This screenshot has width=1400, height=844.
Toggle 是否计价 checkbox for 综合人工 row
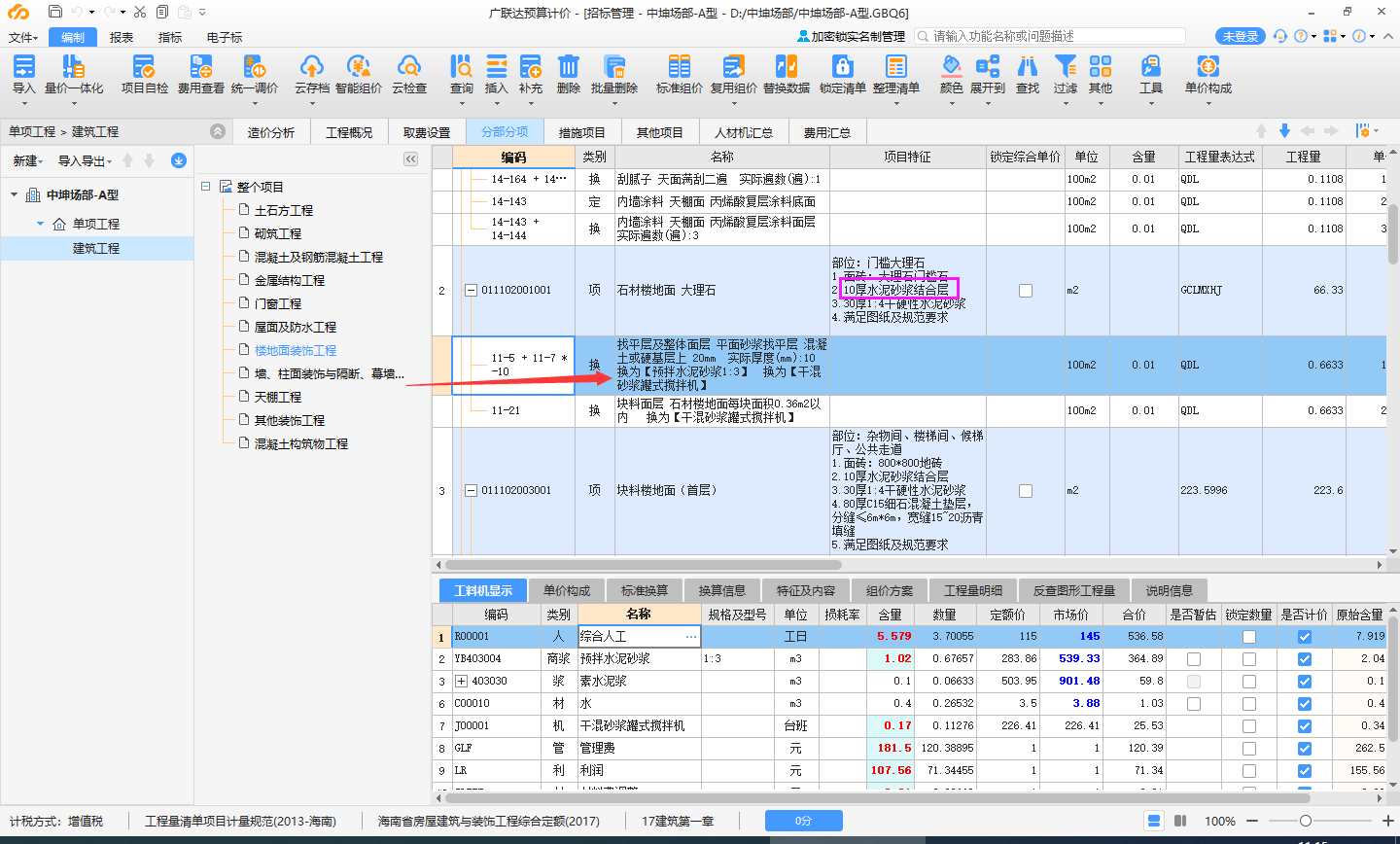(1305, 637)
